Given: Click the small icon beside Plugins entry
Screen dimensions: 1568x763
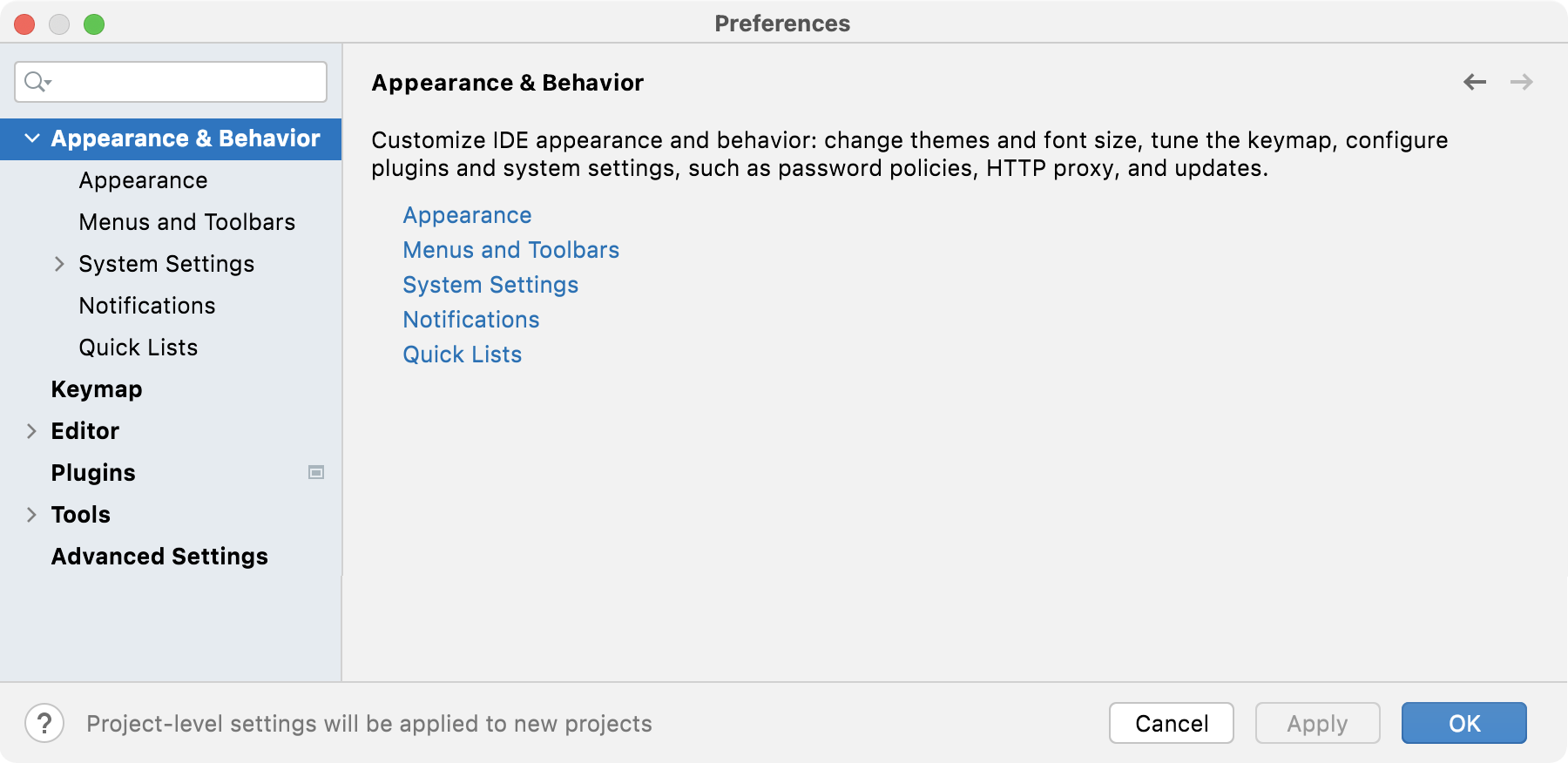Looking at the screenshot, I should (x=316, y=472).
